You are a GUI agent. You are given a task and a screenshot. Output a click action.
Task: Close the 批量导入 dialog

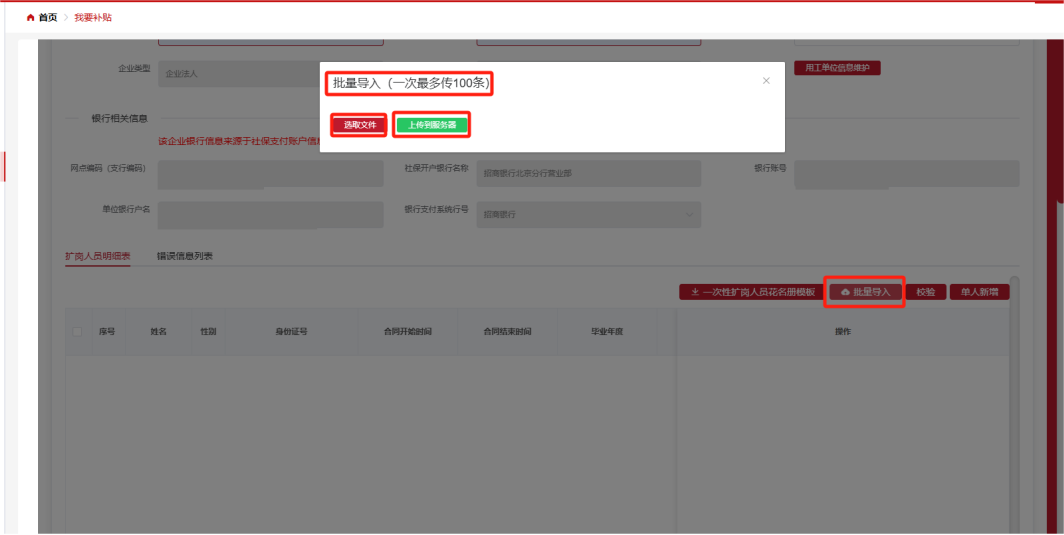pyautogui.click(x=766, y=81)
